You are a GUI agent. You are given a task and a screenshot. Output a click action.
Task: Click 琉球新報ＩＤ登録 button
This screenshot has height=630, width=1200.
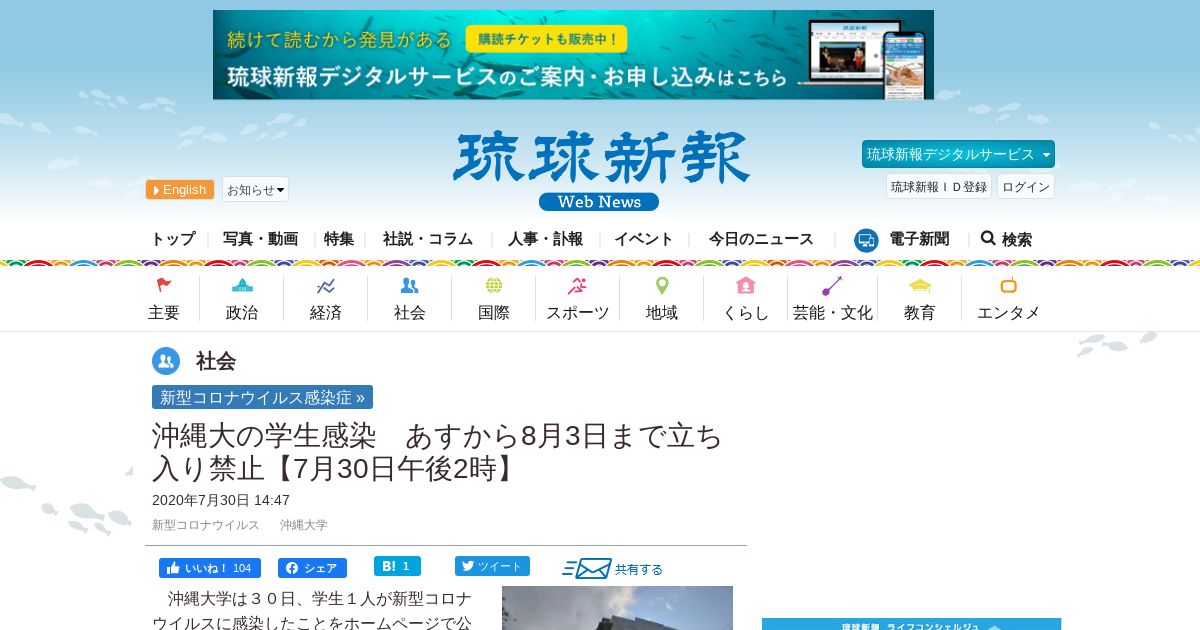coord(939,186)
